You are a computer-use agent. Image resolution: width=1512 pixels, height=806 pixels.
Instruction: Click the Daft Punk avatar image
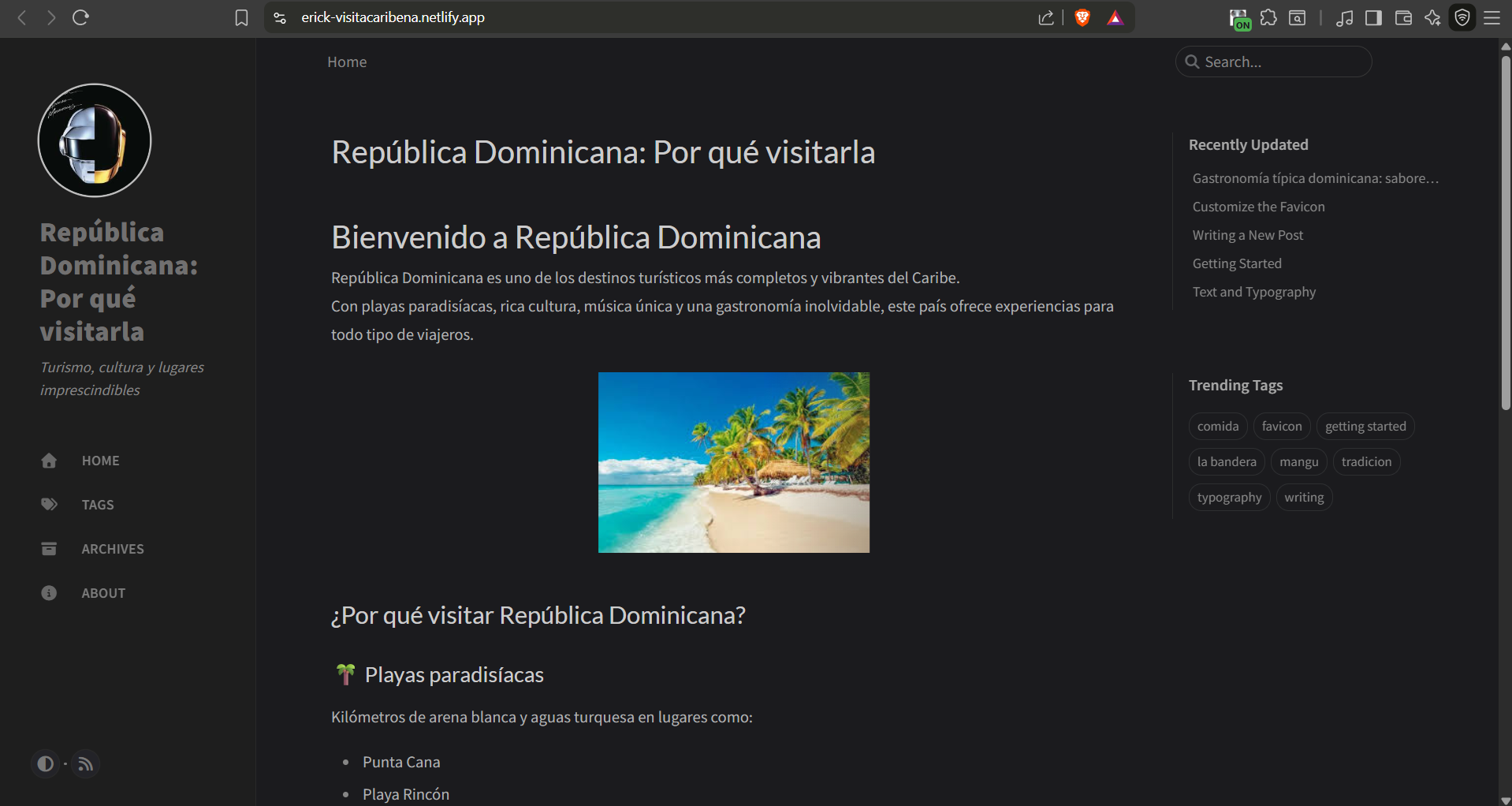coord(95,140)
